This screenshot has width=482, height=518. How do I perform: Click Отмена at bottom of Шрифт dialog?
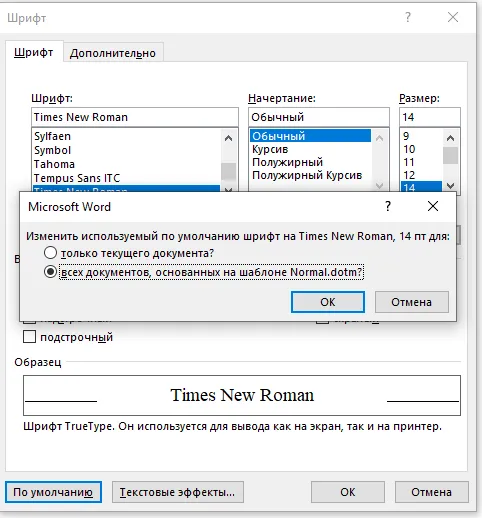pos(432,492)
